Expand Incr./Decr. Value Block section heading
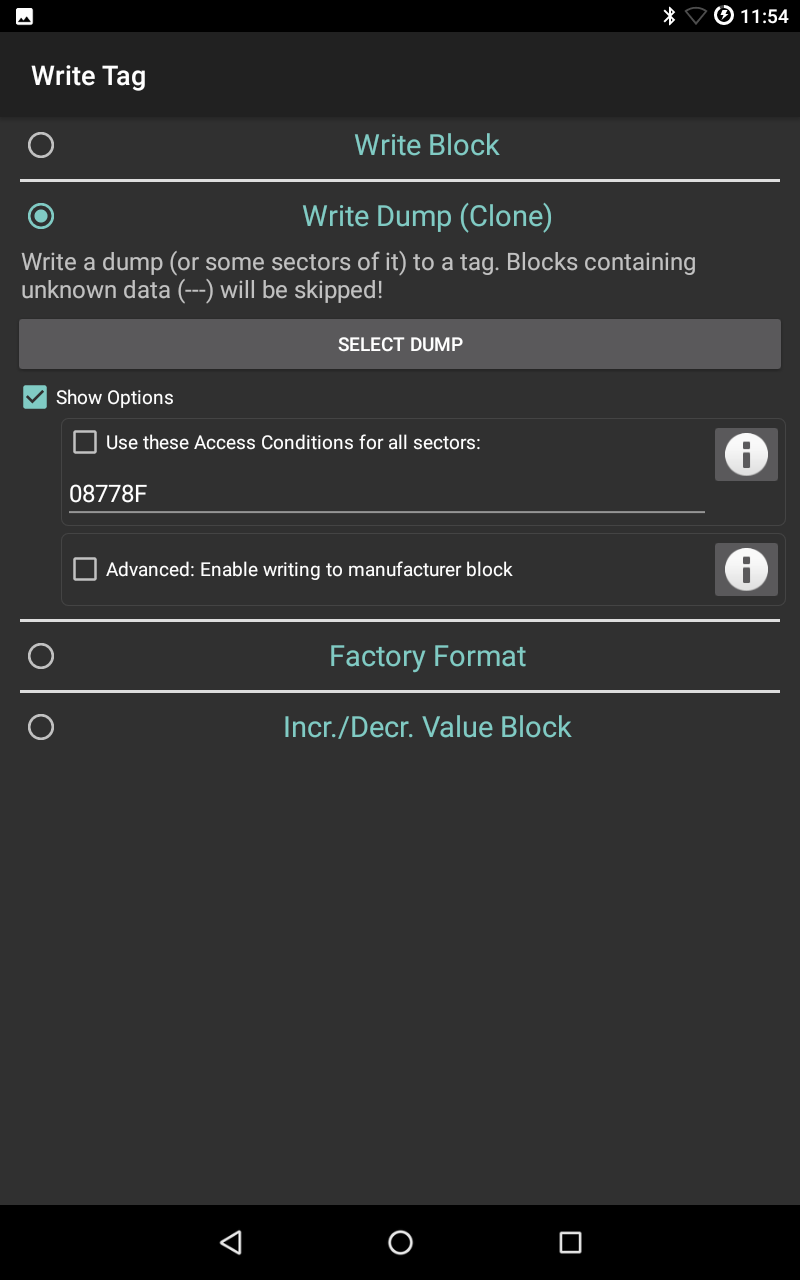800x1280 pixels. [427, 727]
